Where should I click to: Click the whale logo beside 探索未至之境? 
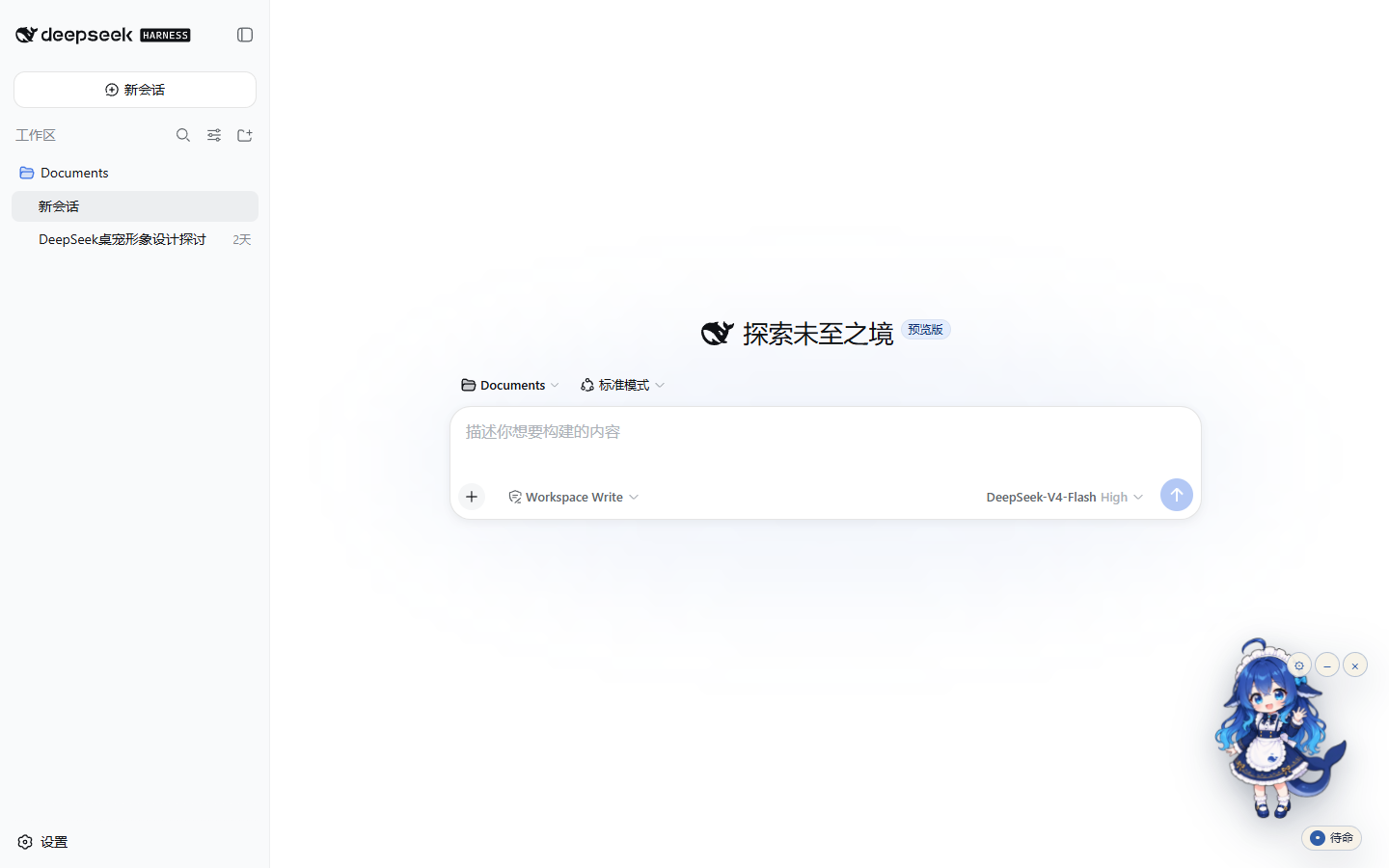[718, 334]
